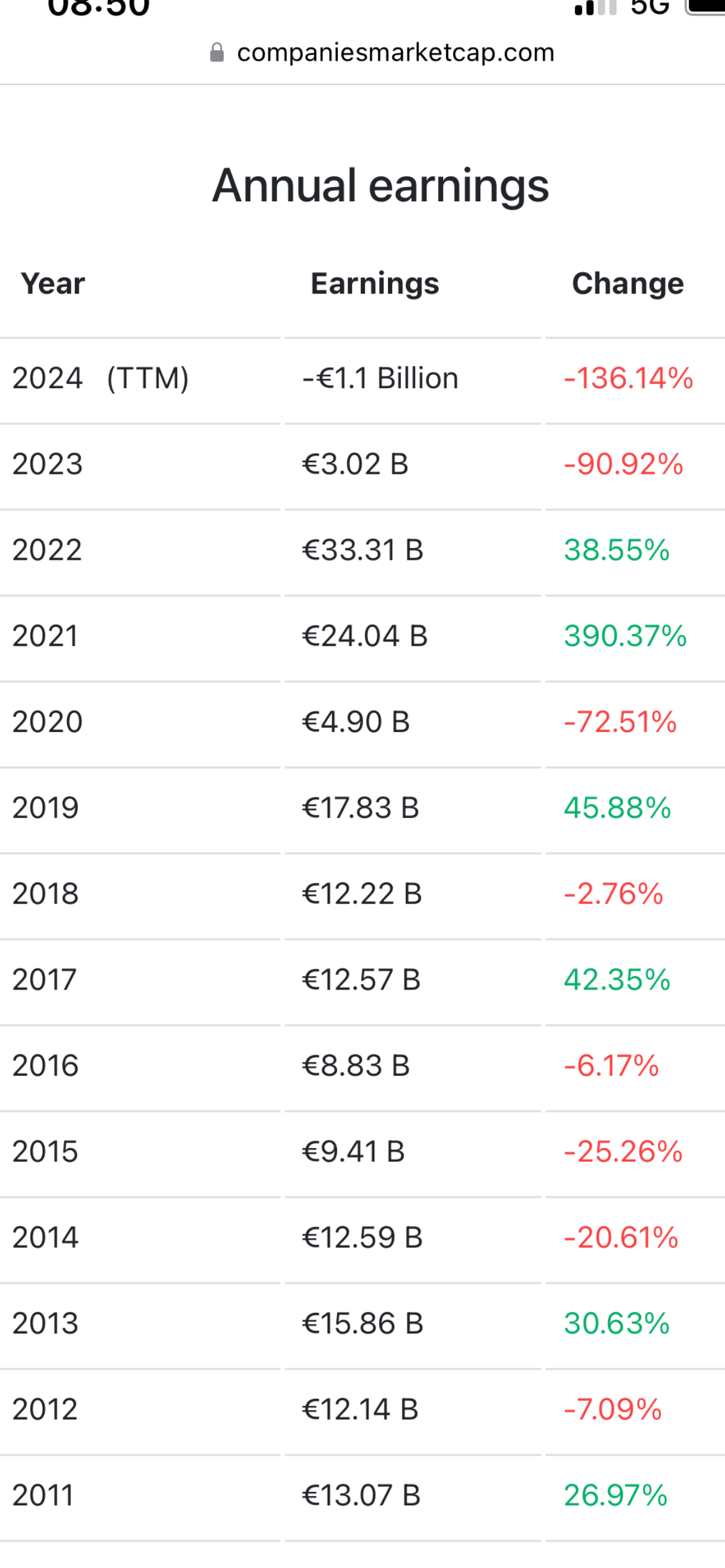
Task: Select the Annual earnings heading
Action: pos(380,185)
